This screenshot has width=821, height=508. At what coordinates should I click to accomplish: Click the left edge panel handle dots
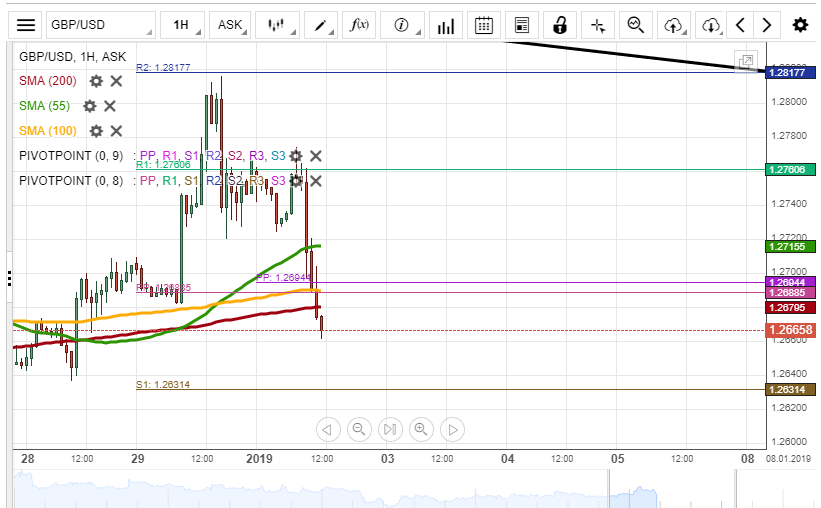[9, 278]
